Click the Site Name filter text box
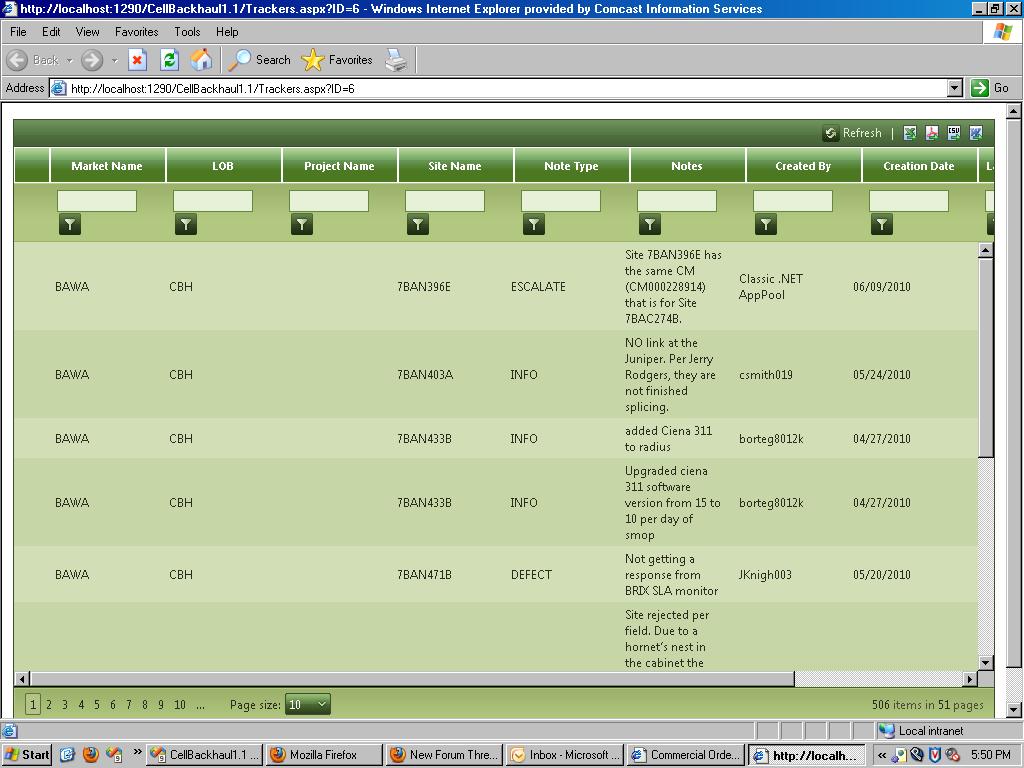1024x768 pixels. (445, 200)
